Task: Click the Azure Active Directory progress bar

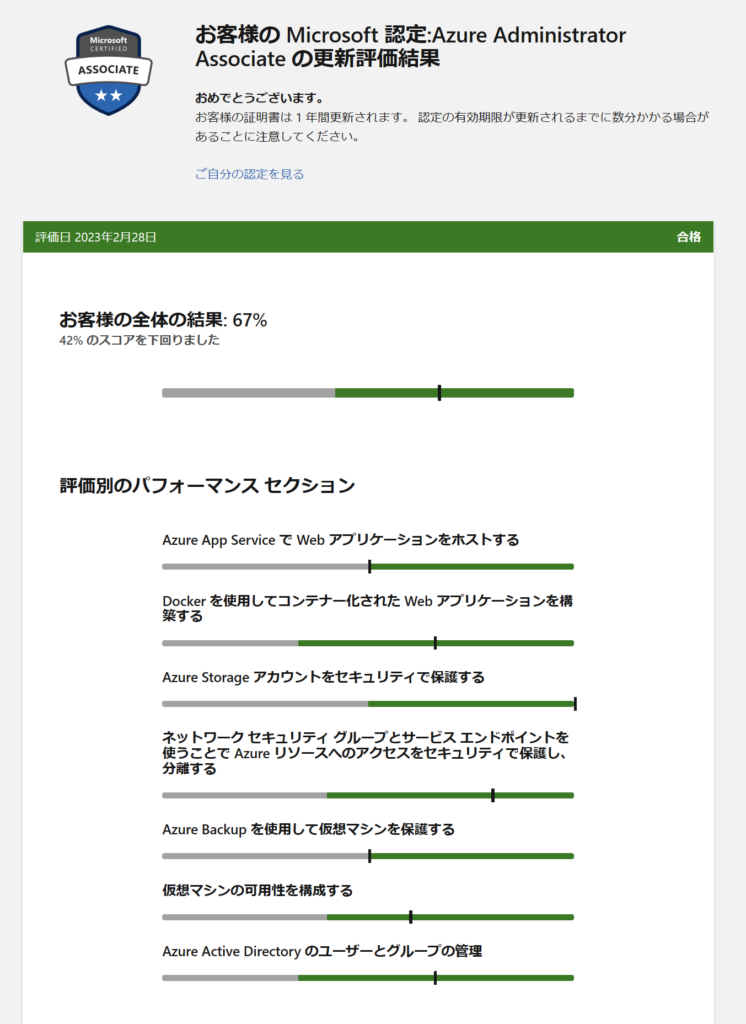Action: tap(368, 978)
